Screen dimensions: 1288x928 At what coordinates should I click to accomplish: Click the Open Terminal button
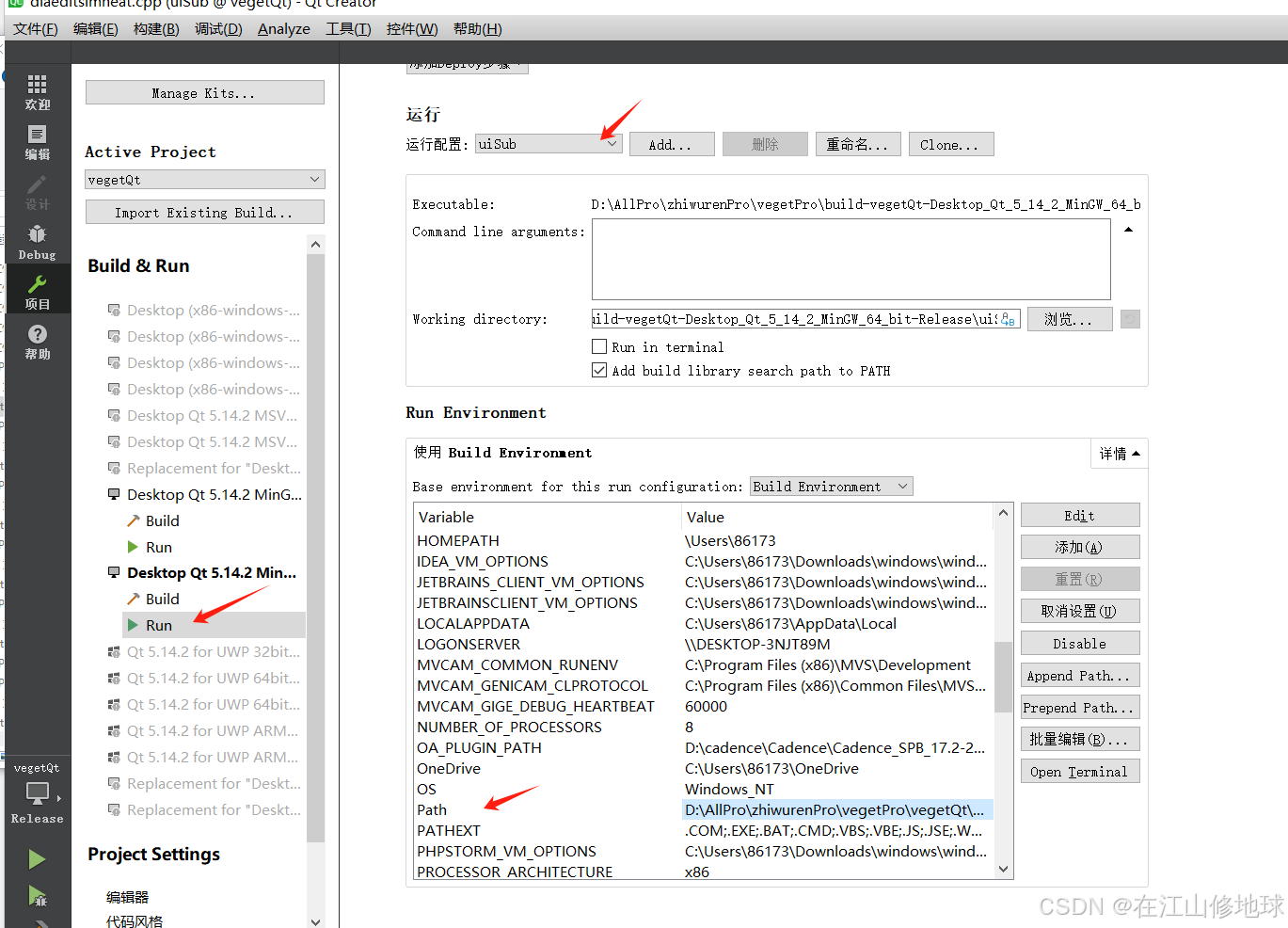pyautogui.click(x=1080, y=771)
